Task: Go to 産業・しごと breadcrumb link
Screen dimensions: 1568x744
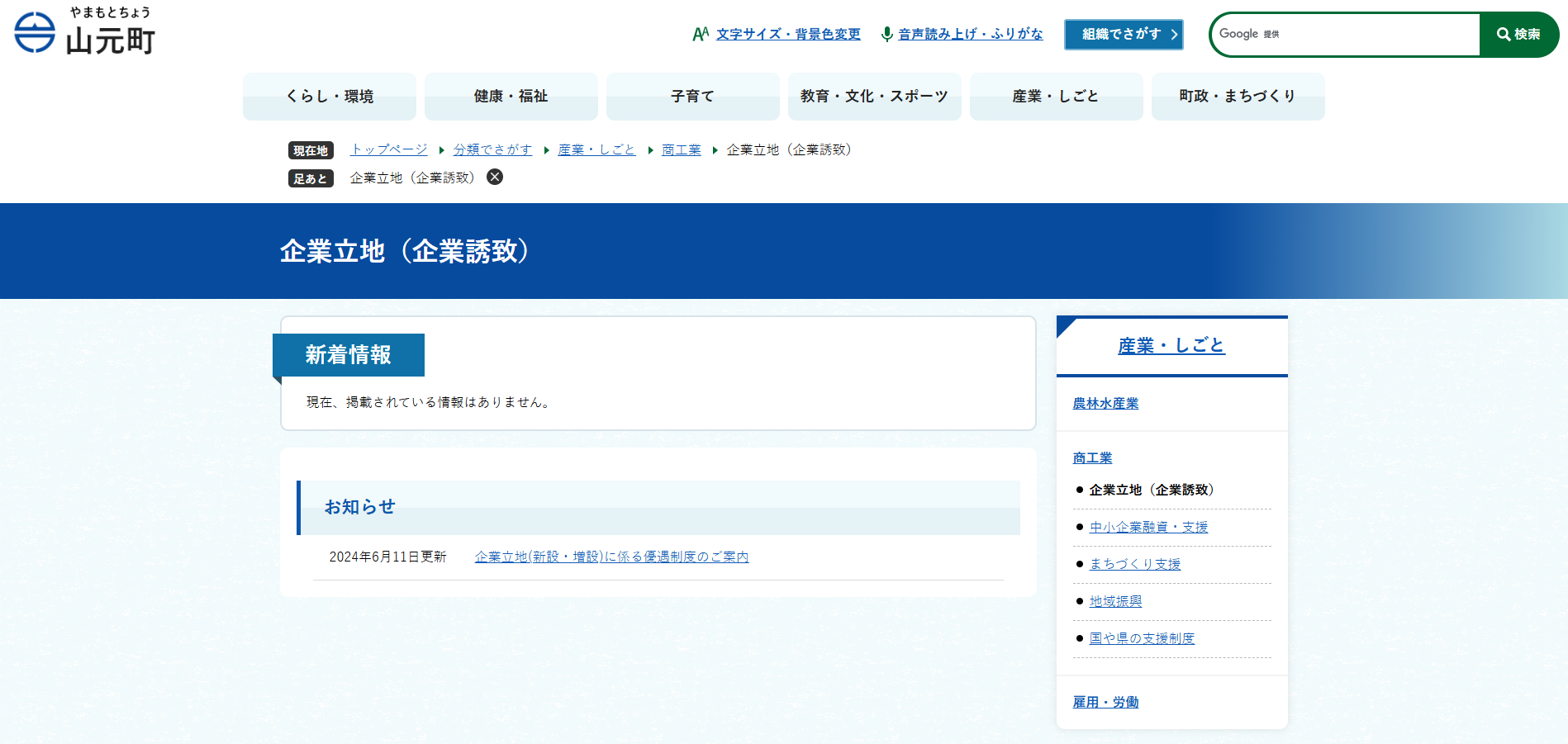Action: click(596, 149)
